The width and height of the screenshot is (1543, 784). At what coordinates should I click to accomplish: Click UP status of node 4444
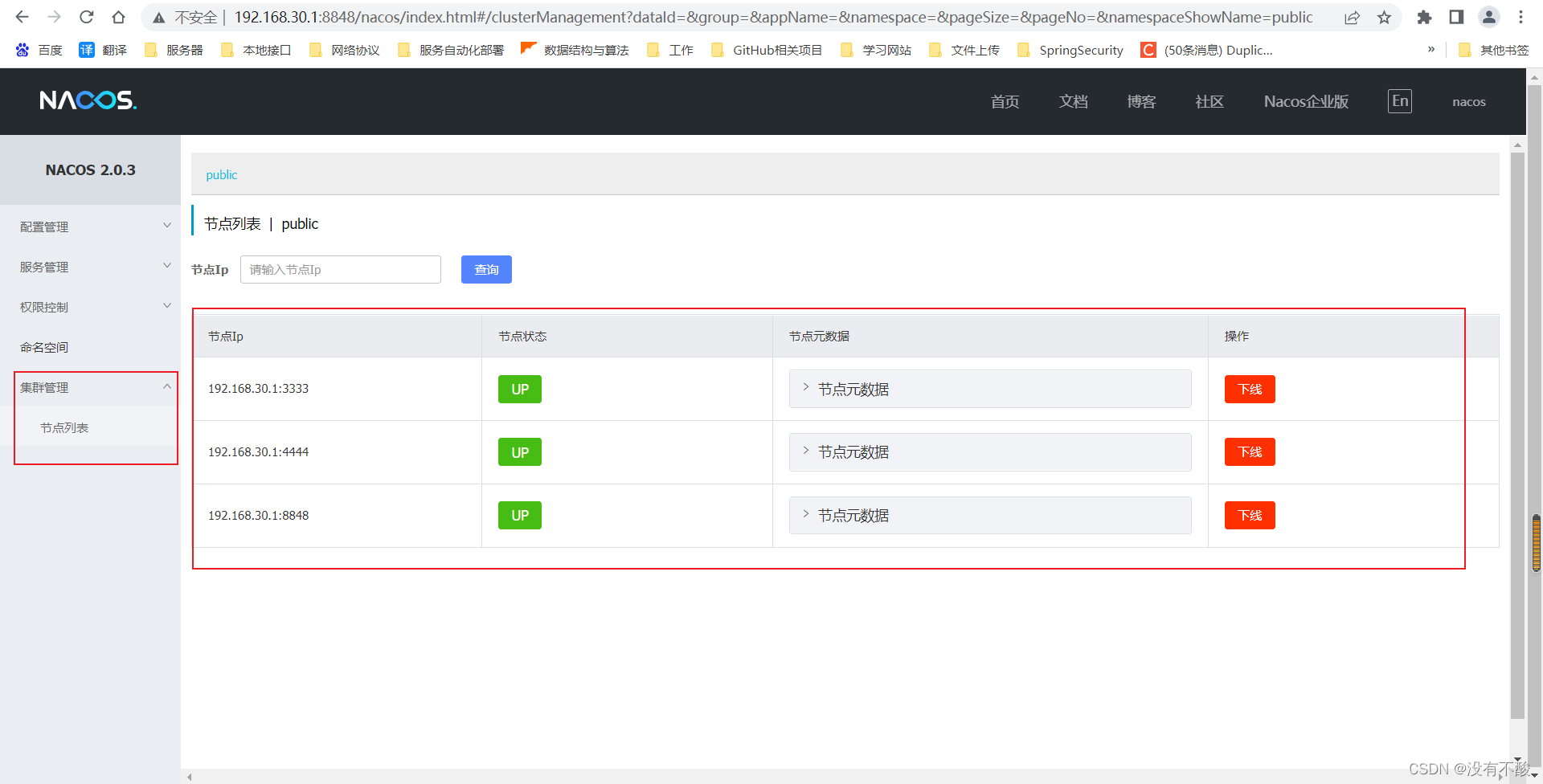point(520,452)
